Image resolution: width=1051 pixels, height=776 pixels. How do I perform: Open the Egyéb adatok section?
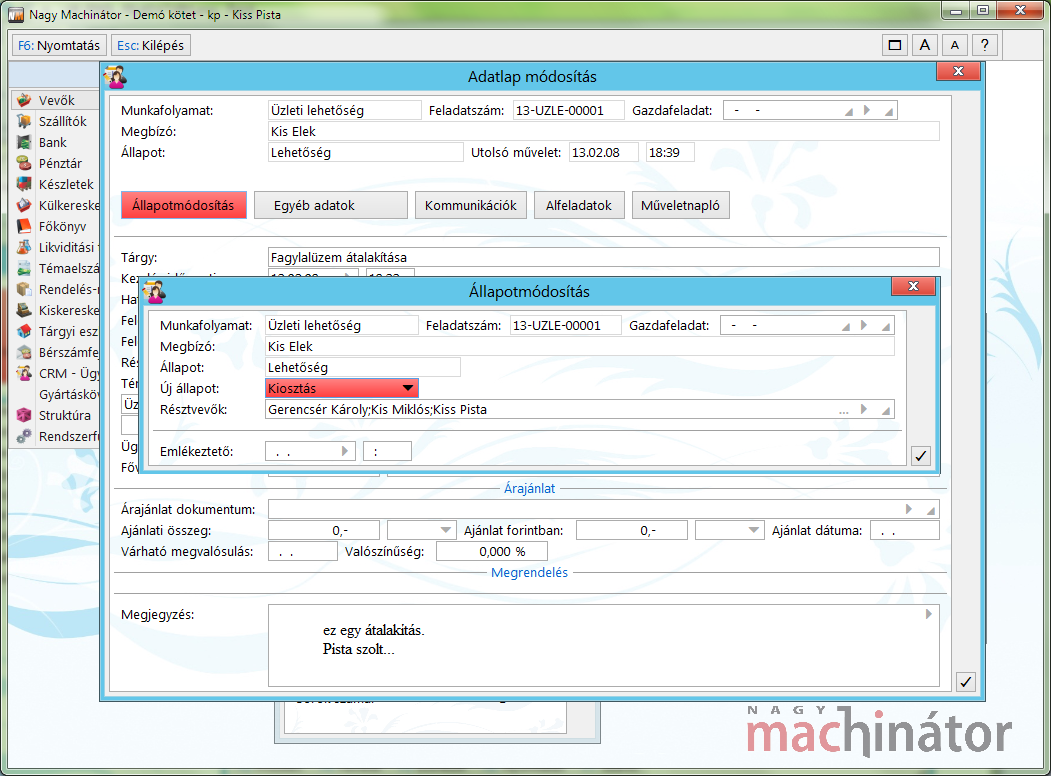[331, 205]
